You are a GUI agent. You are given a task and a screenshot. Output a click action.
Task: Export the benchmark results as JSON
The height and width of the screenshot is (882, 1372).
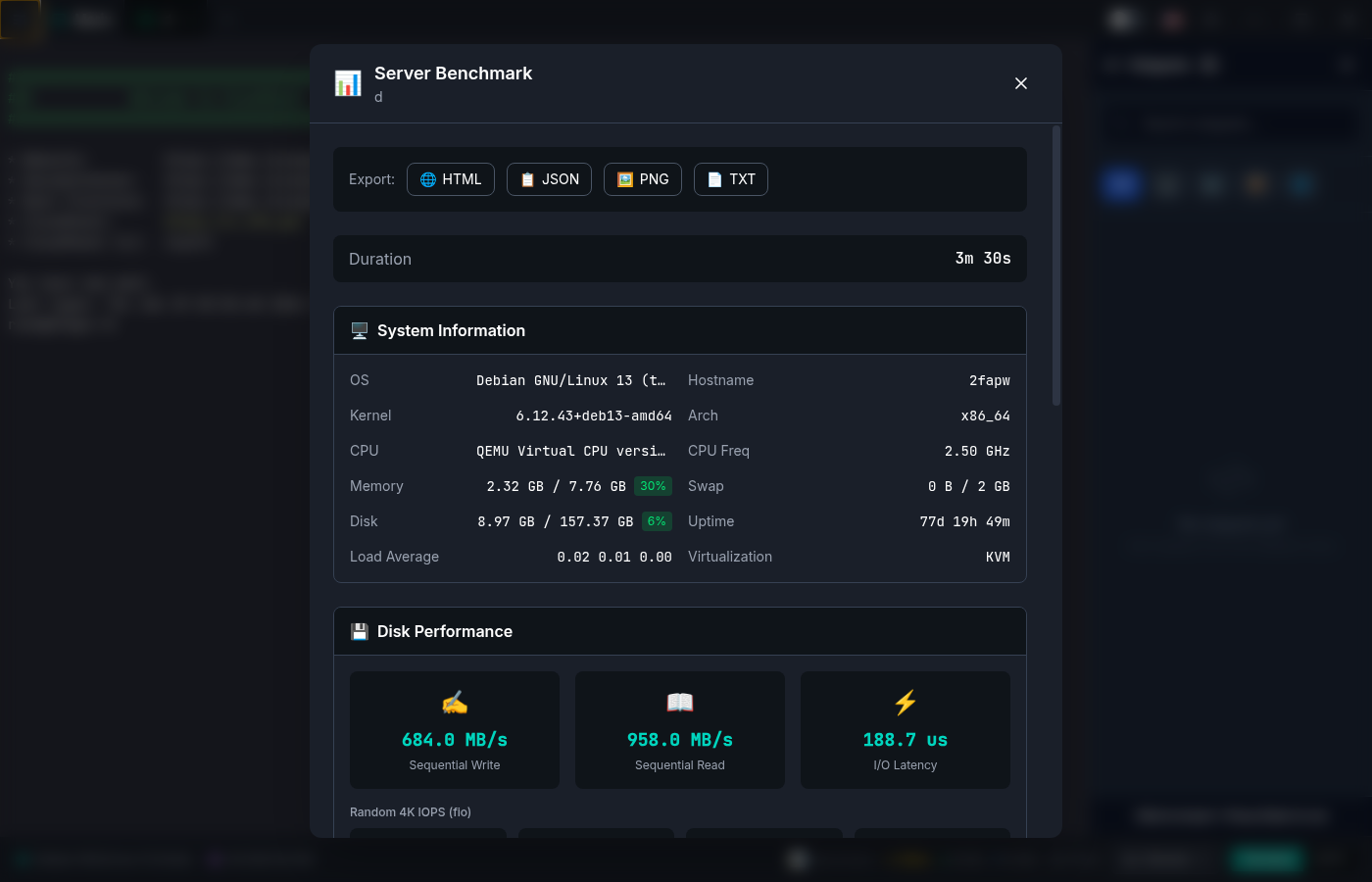point(549,179)
